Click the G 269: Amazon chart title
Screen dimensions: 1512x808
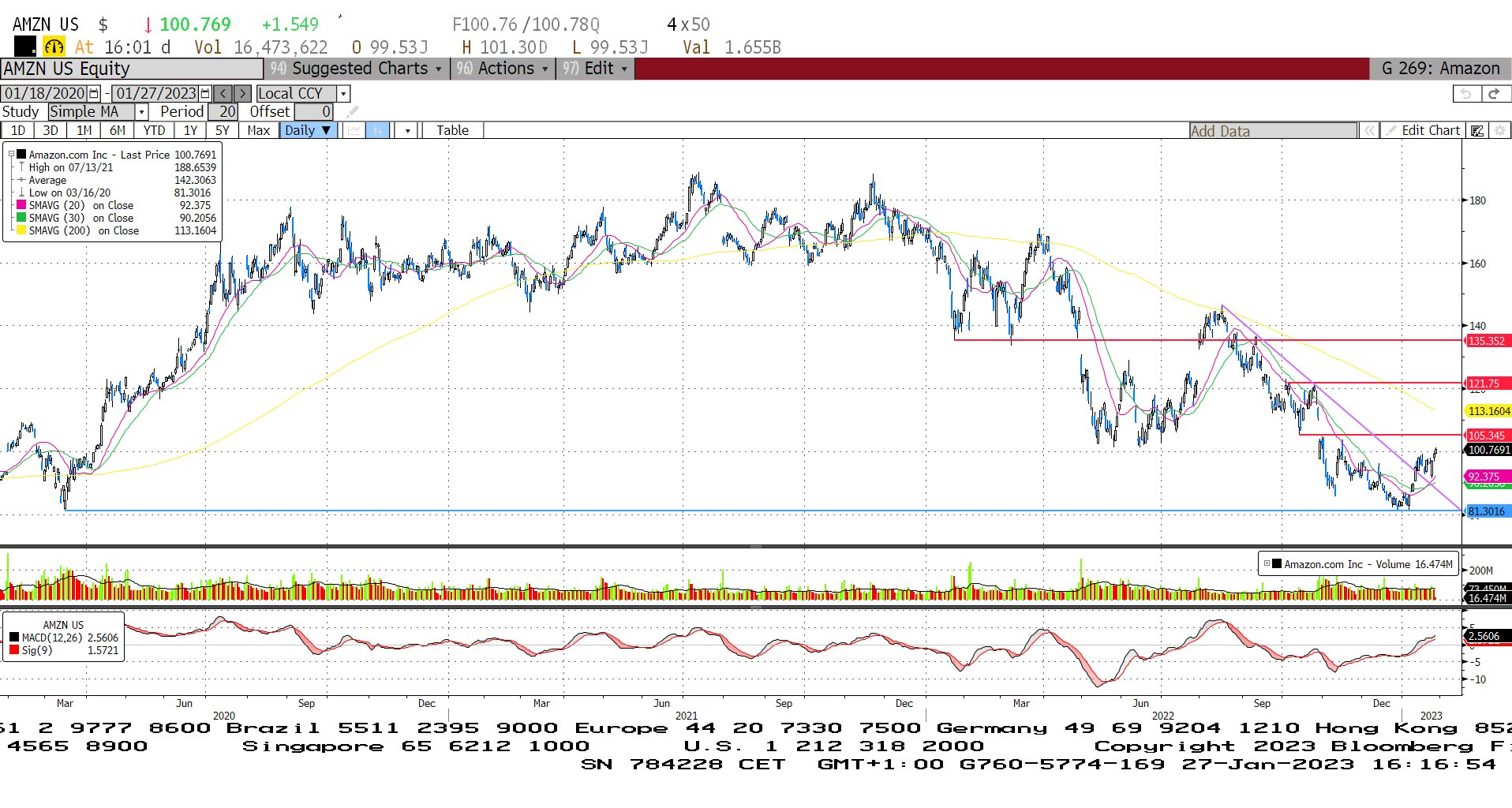point(1441,69)
